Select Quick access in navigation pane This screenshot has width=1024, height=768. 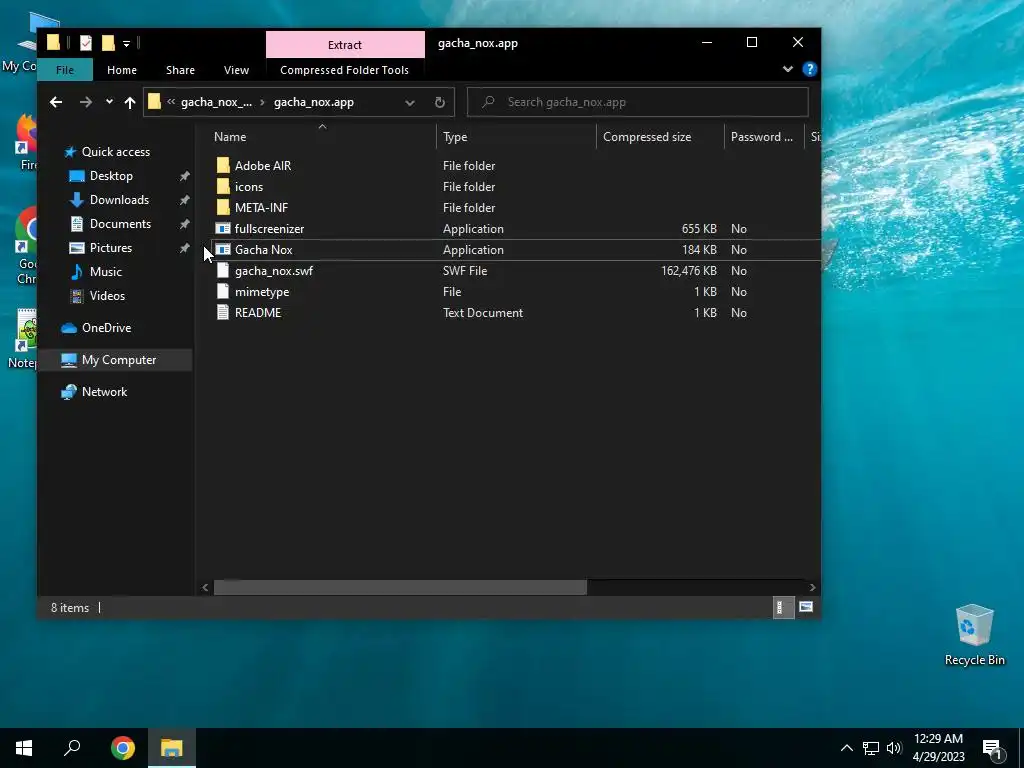pos(116,152)
